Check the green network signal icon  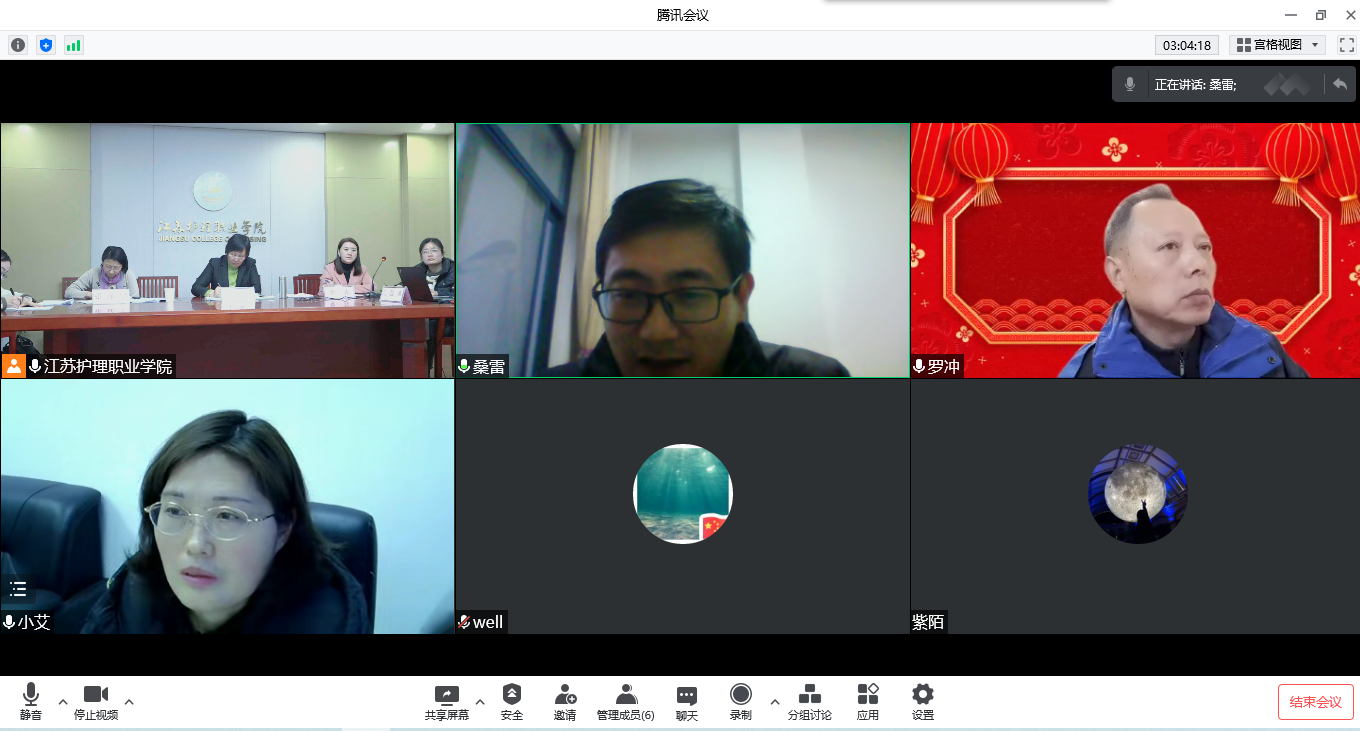(x=73, y=45)
